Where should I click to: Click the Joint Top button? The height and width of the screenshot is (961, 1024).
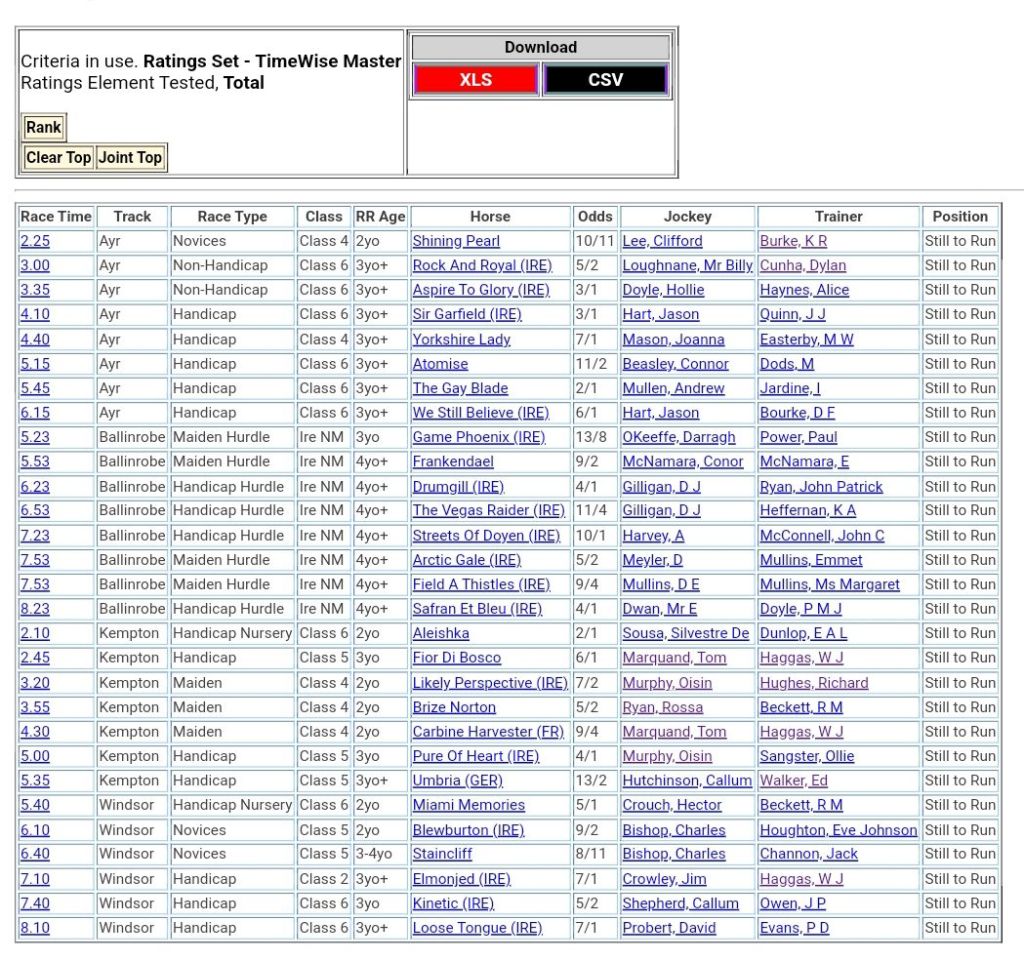pos(130,158)
